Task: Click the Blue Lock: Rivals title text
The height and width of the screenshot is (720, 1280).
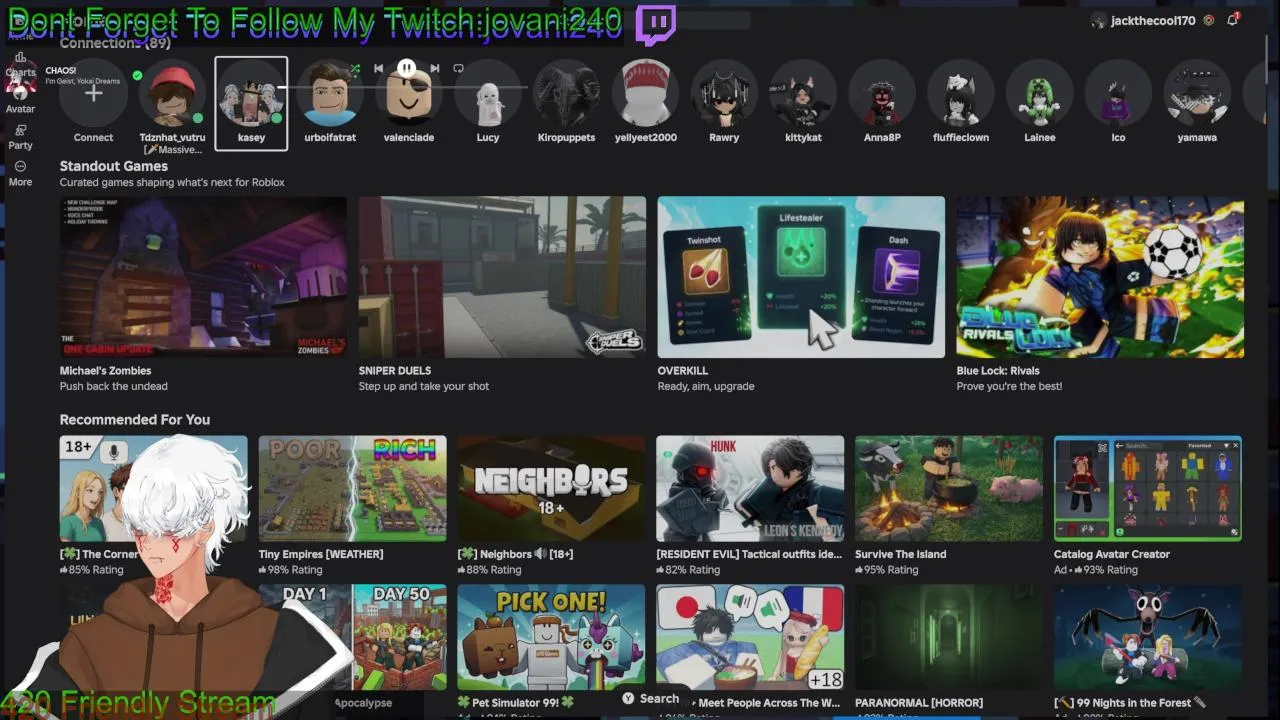Action: pyautogui.click(x=998, y=371)
